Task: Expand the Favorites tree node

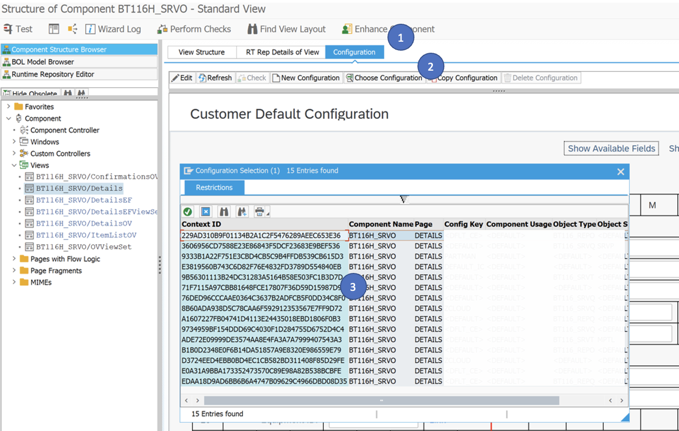Action: coord(9,106)
